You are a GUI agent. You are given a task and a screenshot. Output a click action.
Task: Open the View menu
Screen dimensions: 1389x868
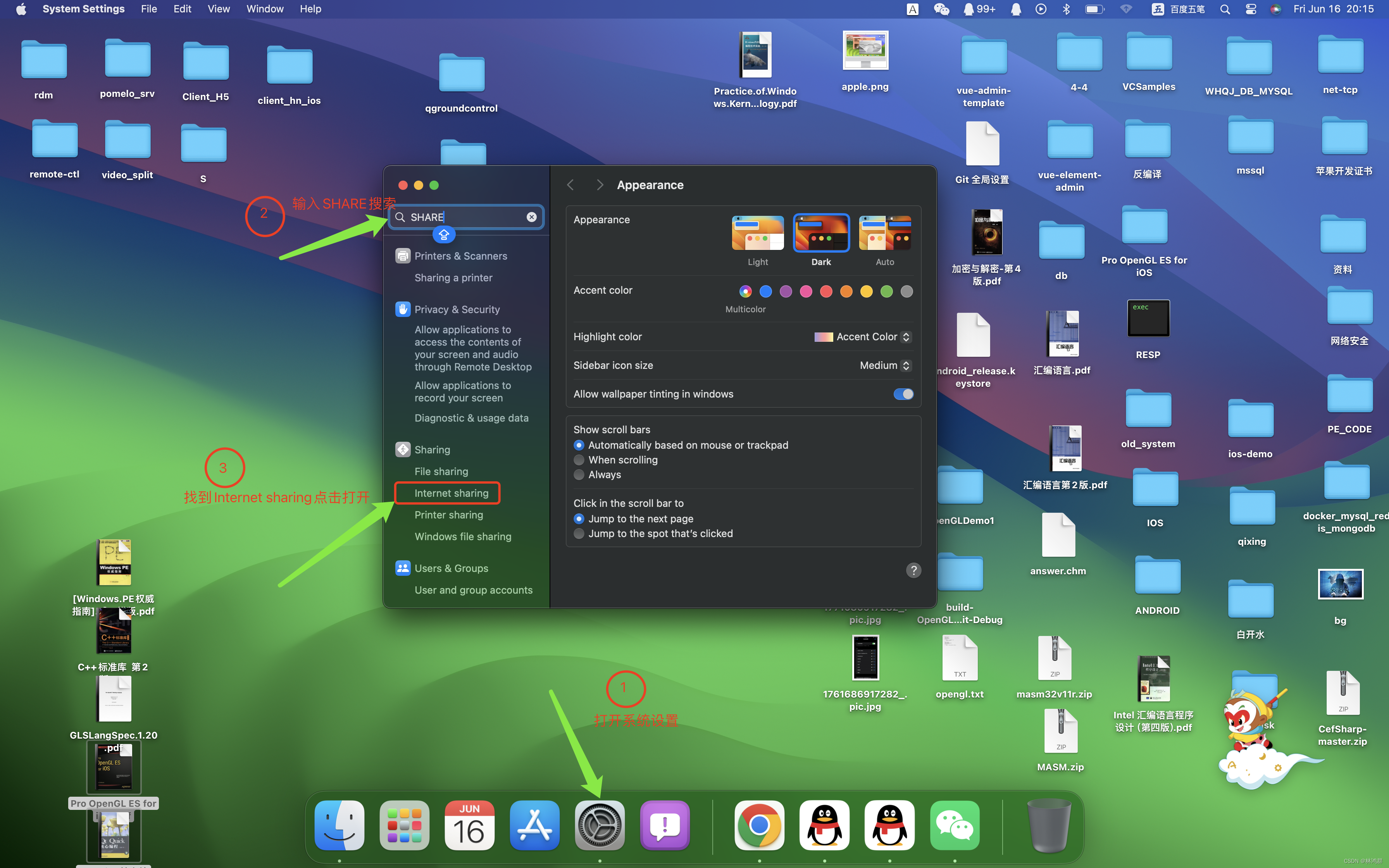pyautogui.click(x=218, y=9)
